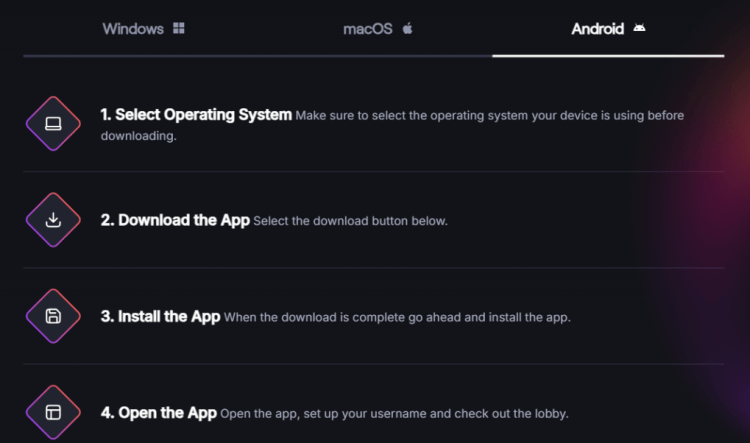Click the app layout window icon

(53, 412)
